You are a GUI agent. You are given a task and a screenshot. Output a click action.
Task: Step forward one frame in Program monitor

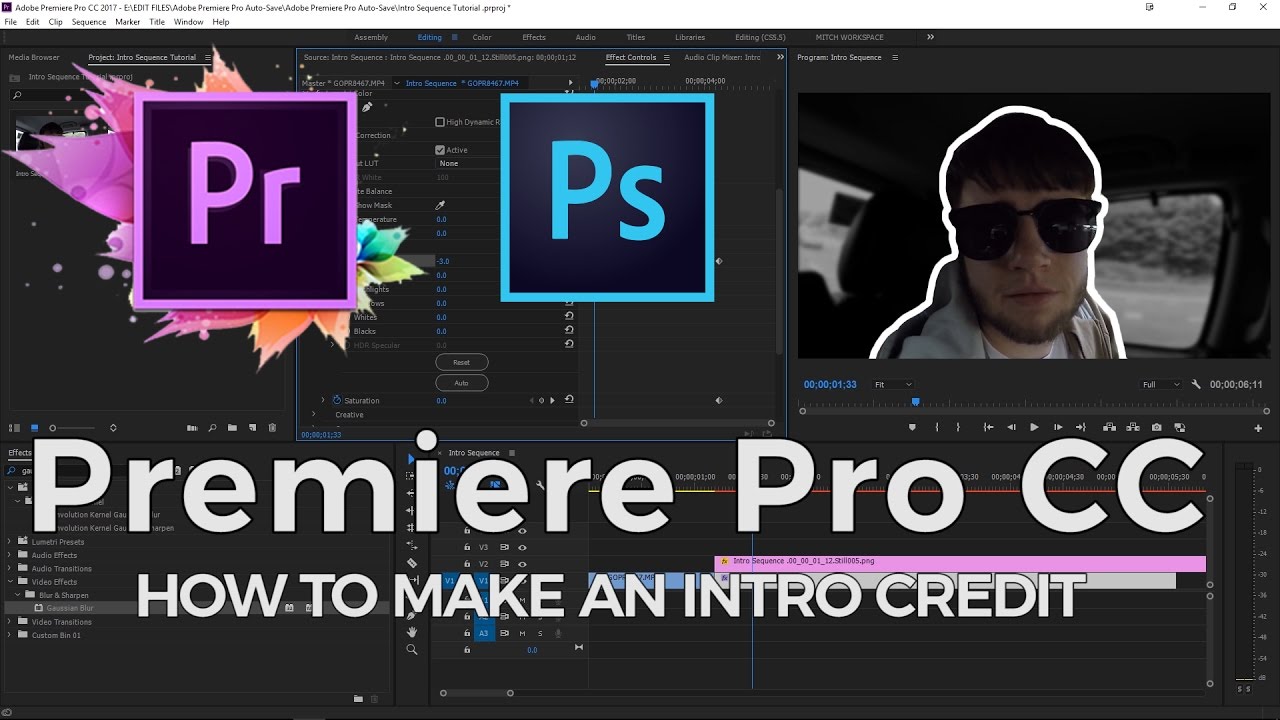[1057, 427]
